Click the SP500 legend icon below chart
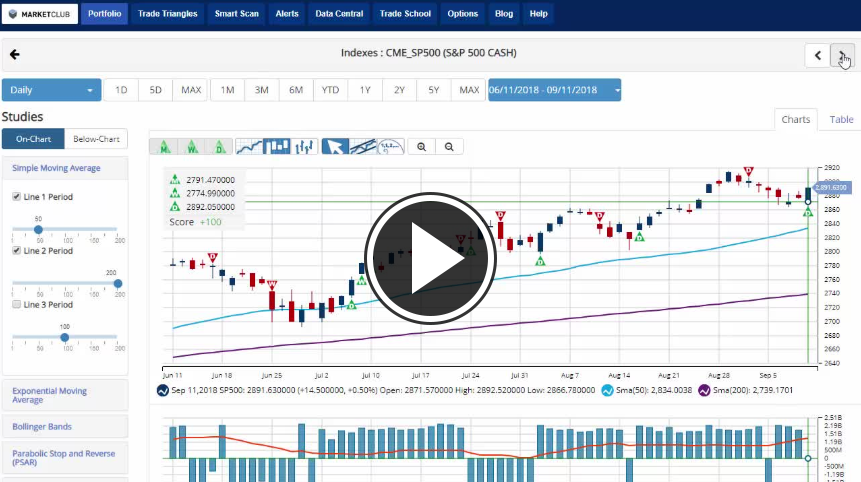The width and height of the screenshot is (861, 482). pyautogui.click(x=163, y=390)
